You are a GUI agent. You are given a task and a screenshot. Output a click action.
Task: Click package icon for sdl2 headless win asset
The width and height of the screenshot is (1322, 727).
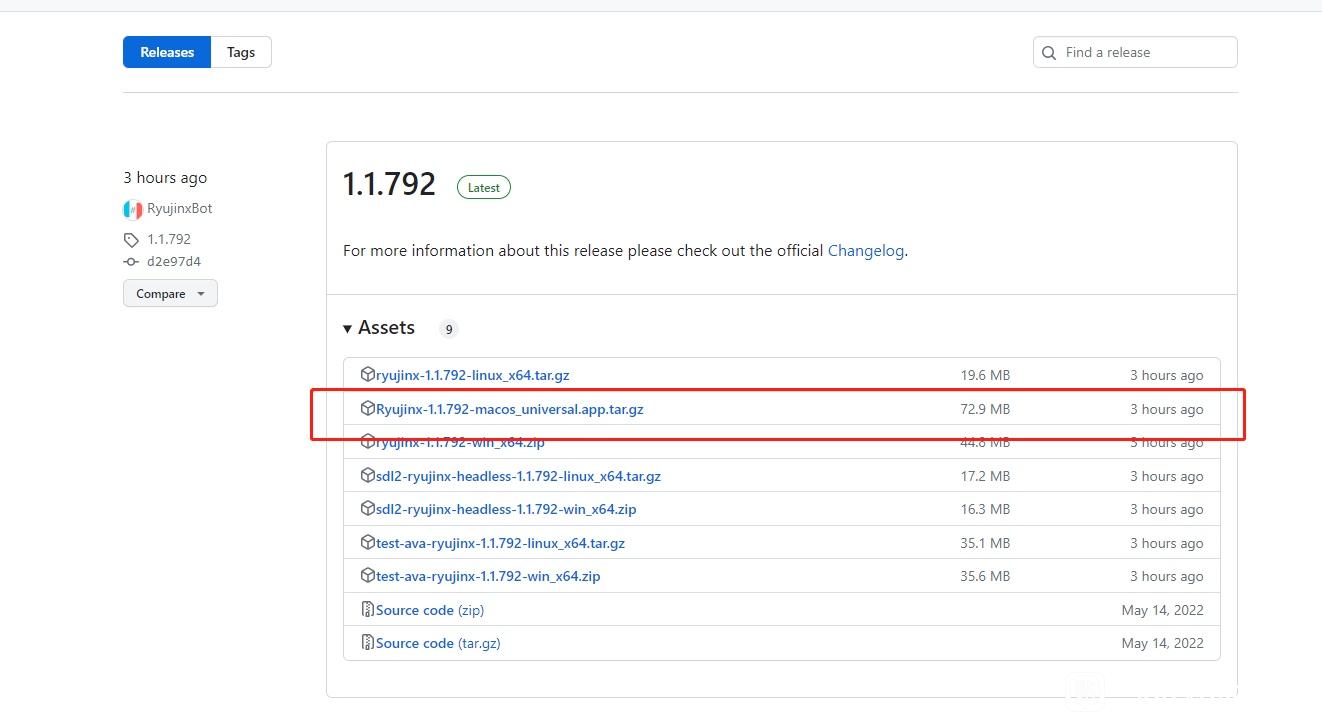tap(368, 509)
